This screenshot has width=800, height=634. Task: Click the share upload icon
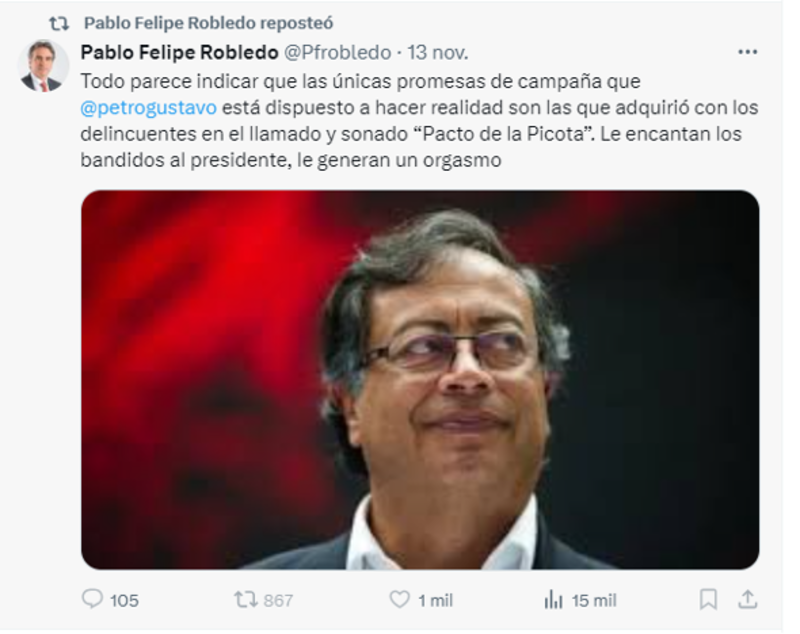[x=747, y=599]
